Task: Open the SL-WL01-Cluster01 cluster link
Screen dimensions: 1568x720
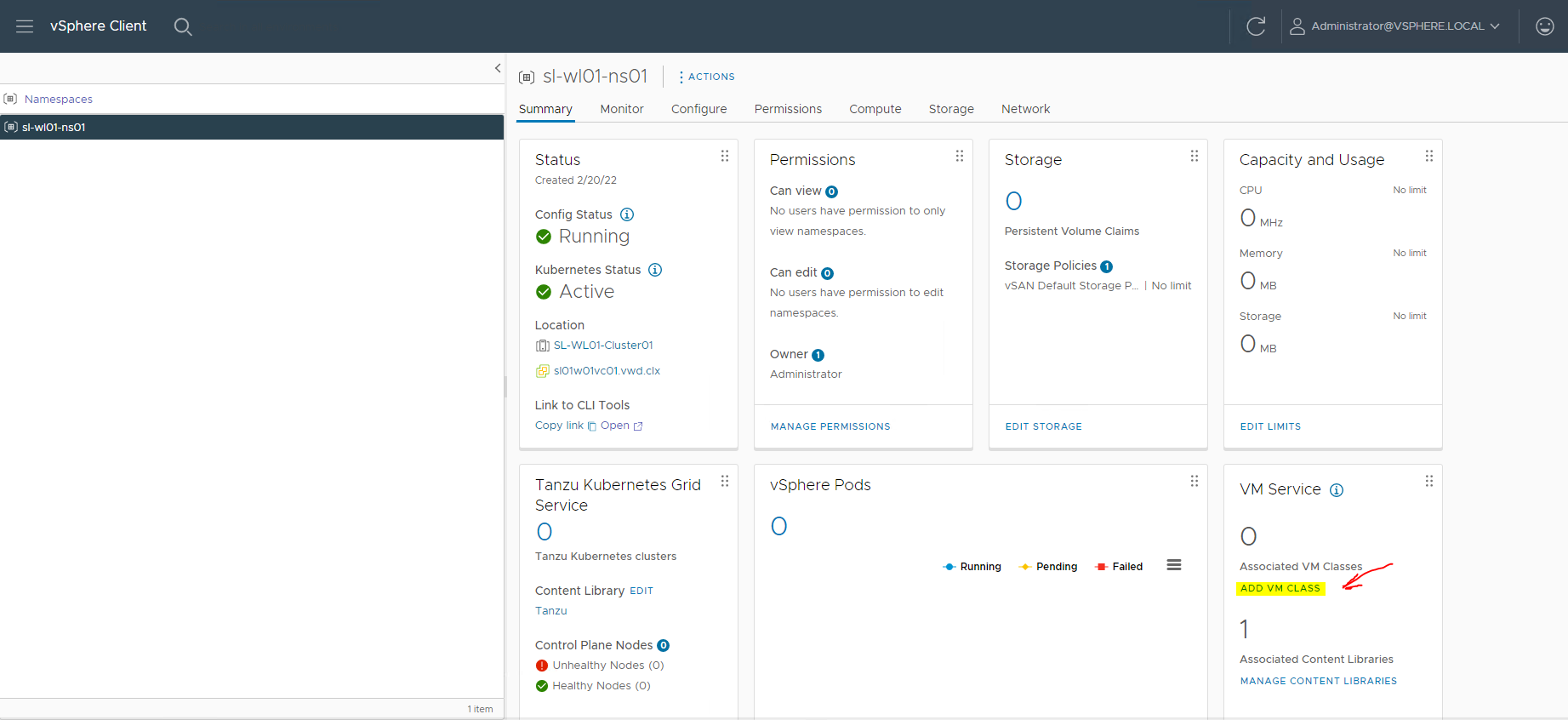Action: point(603,346)
